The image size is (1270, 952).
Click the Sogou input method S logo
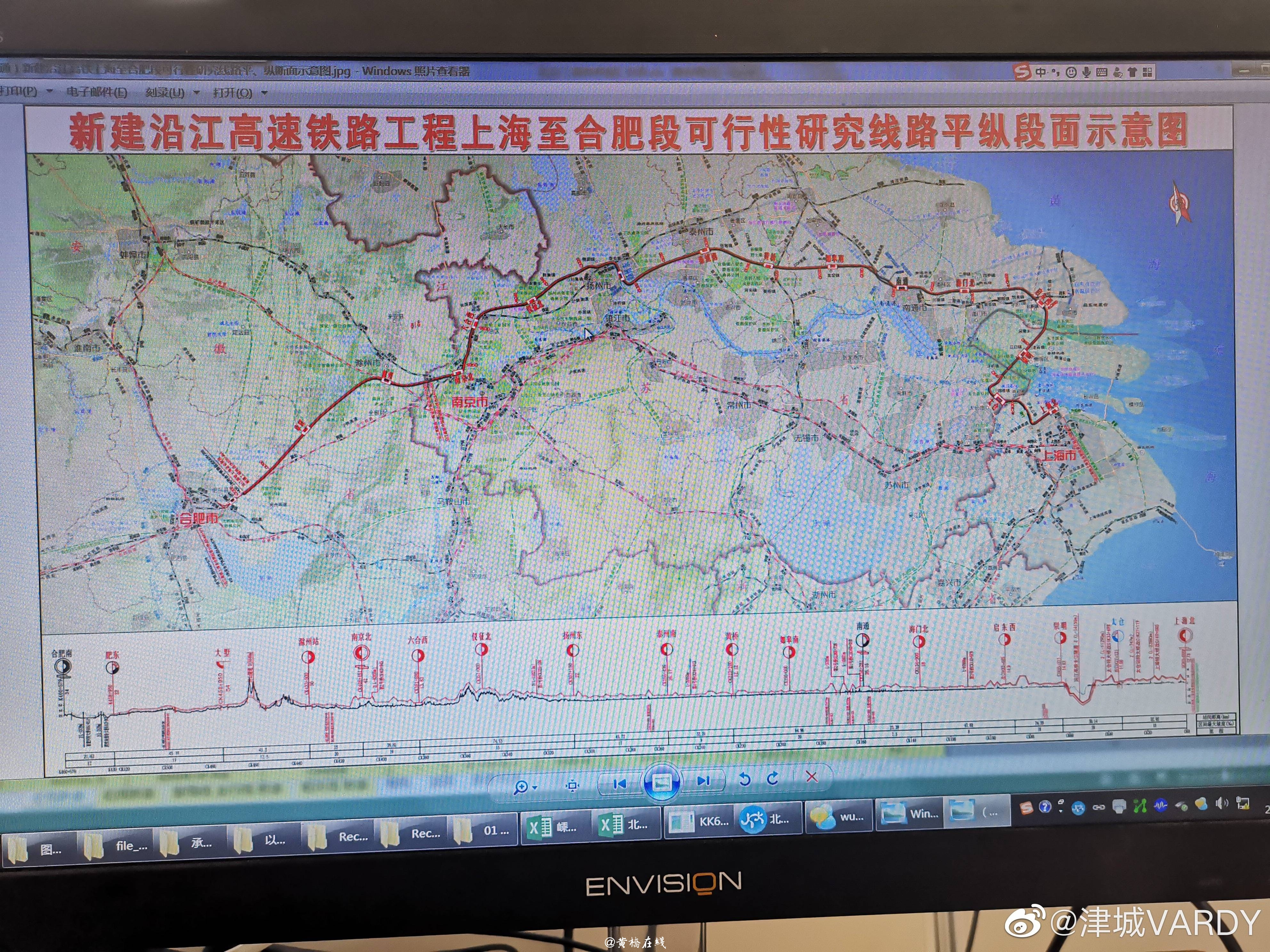pyautogui.click(x=1022, y=72)
